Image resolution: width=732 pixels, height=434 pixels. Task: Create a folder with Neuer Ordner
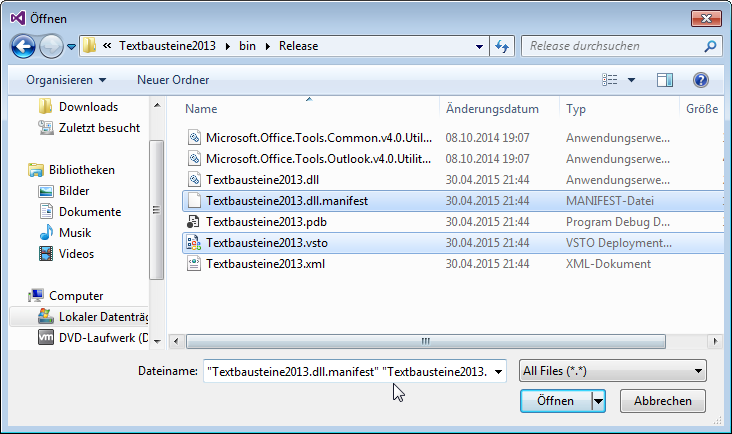173,80
